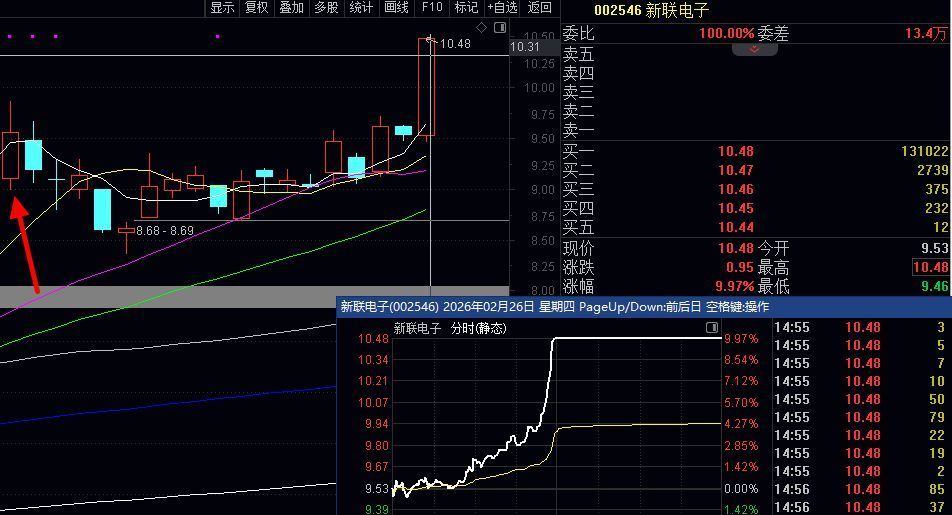This screenshot has height=515, width=952.
Task: Click the 委比 100.00% value
Action: [727, 33]
